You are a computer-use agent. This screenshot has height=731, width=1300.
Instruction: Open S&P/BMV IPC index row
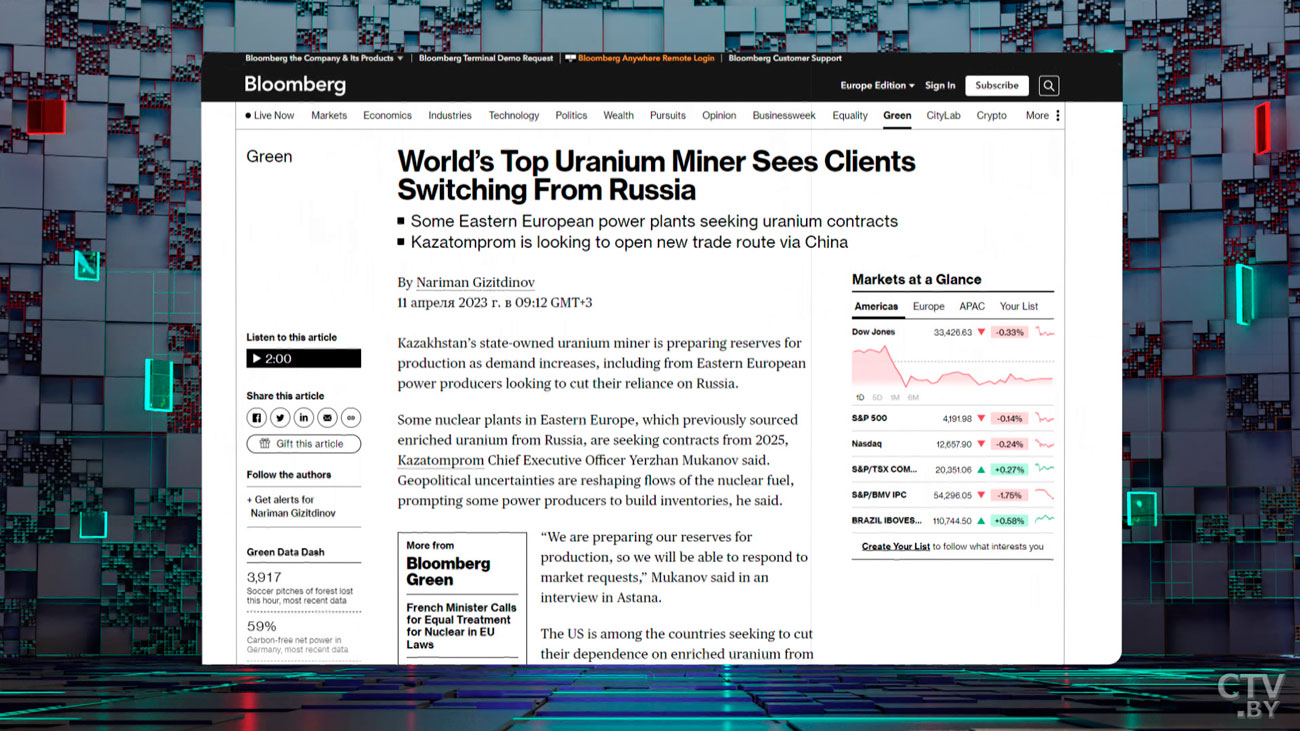(x=952, y=495)
